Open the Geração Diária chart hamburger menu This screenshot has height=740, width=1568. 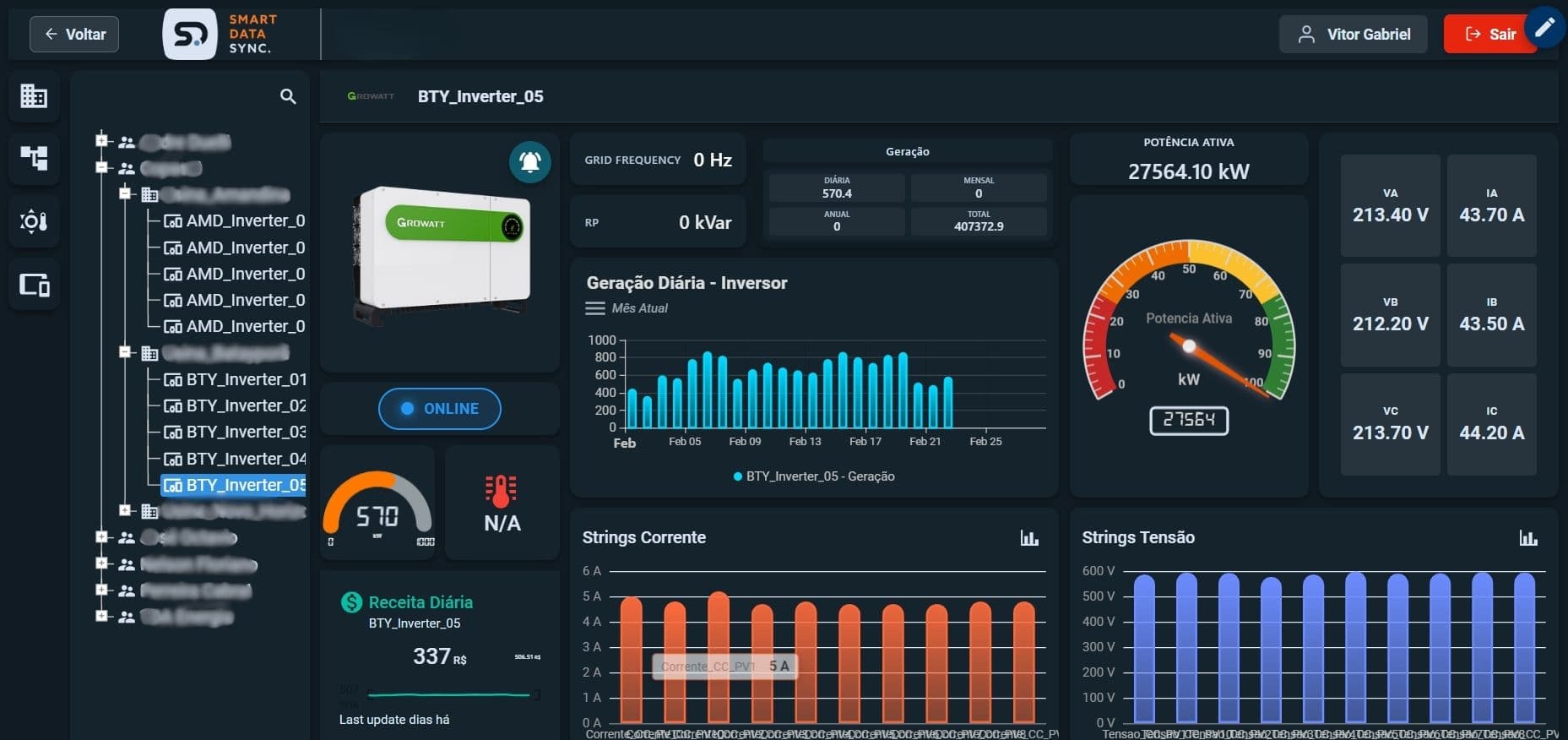(594, 308)
